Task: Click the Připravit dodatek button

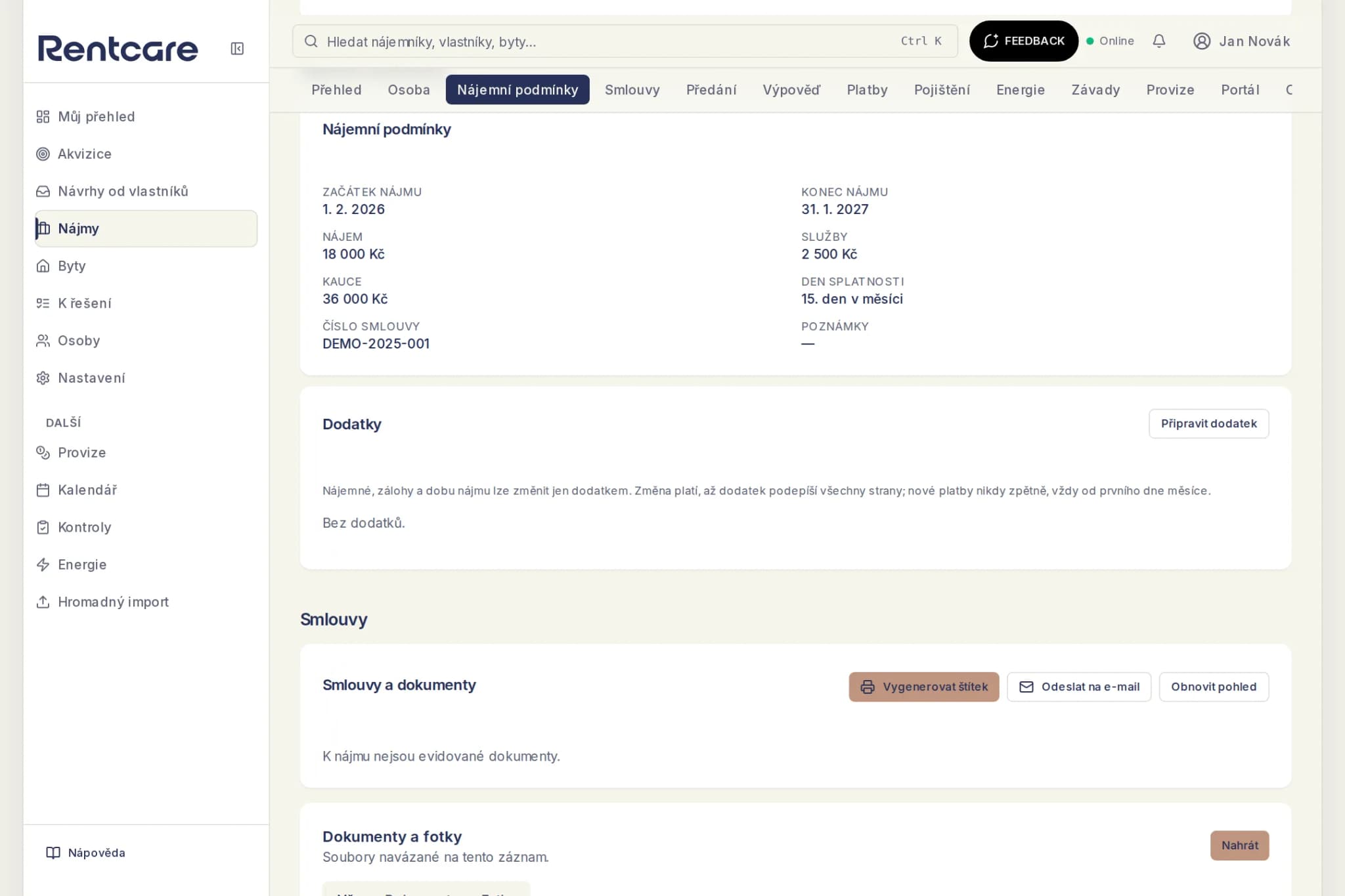Action: tap(1208, 424)
